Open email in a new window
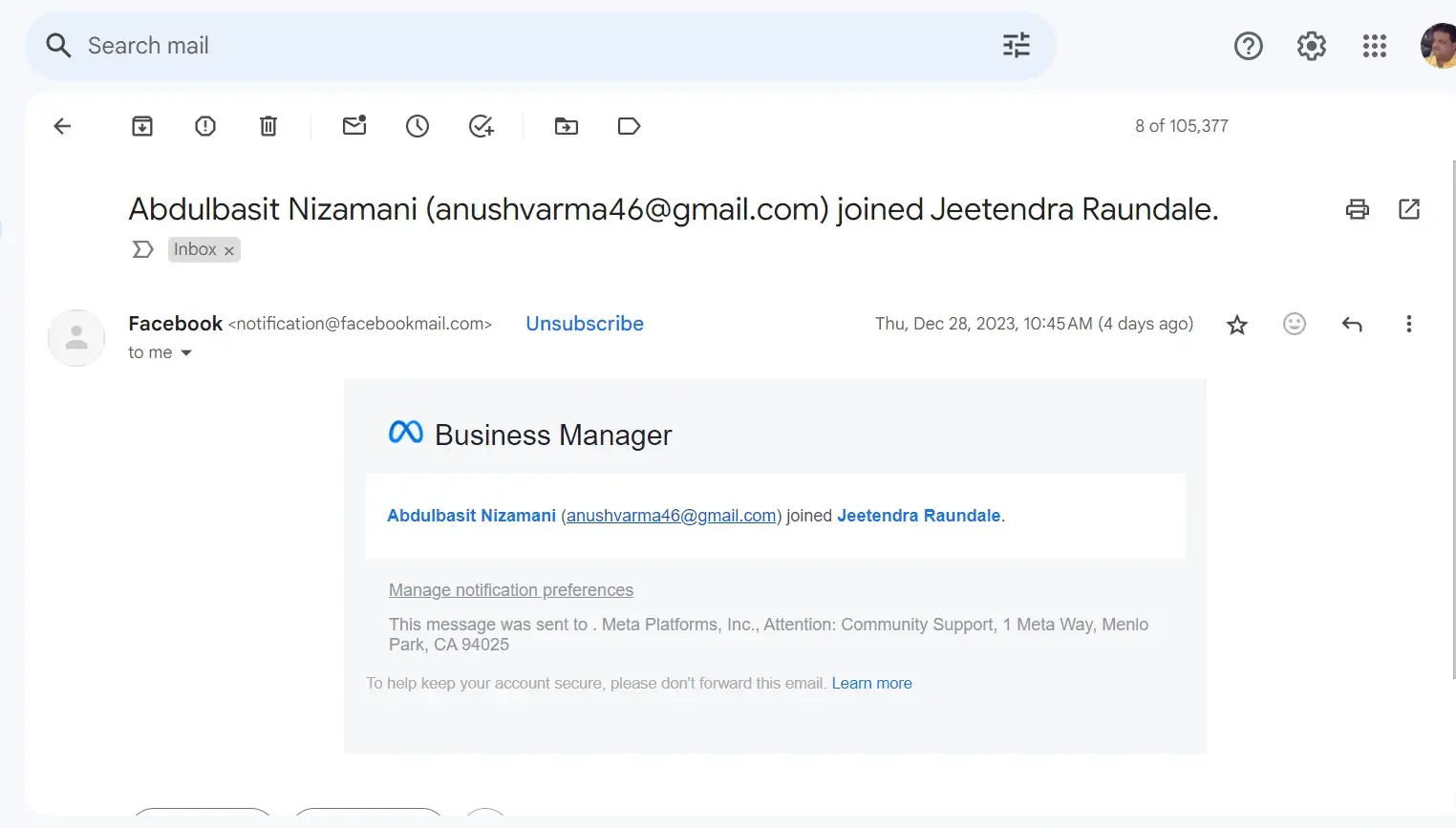 coord(1409,209)
